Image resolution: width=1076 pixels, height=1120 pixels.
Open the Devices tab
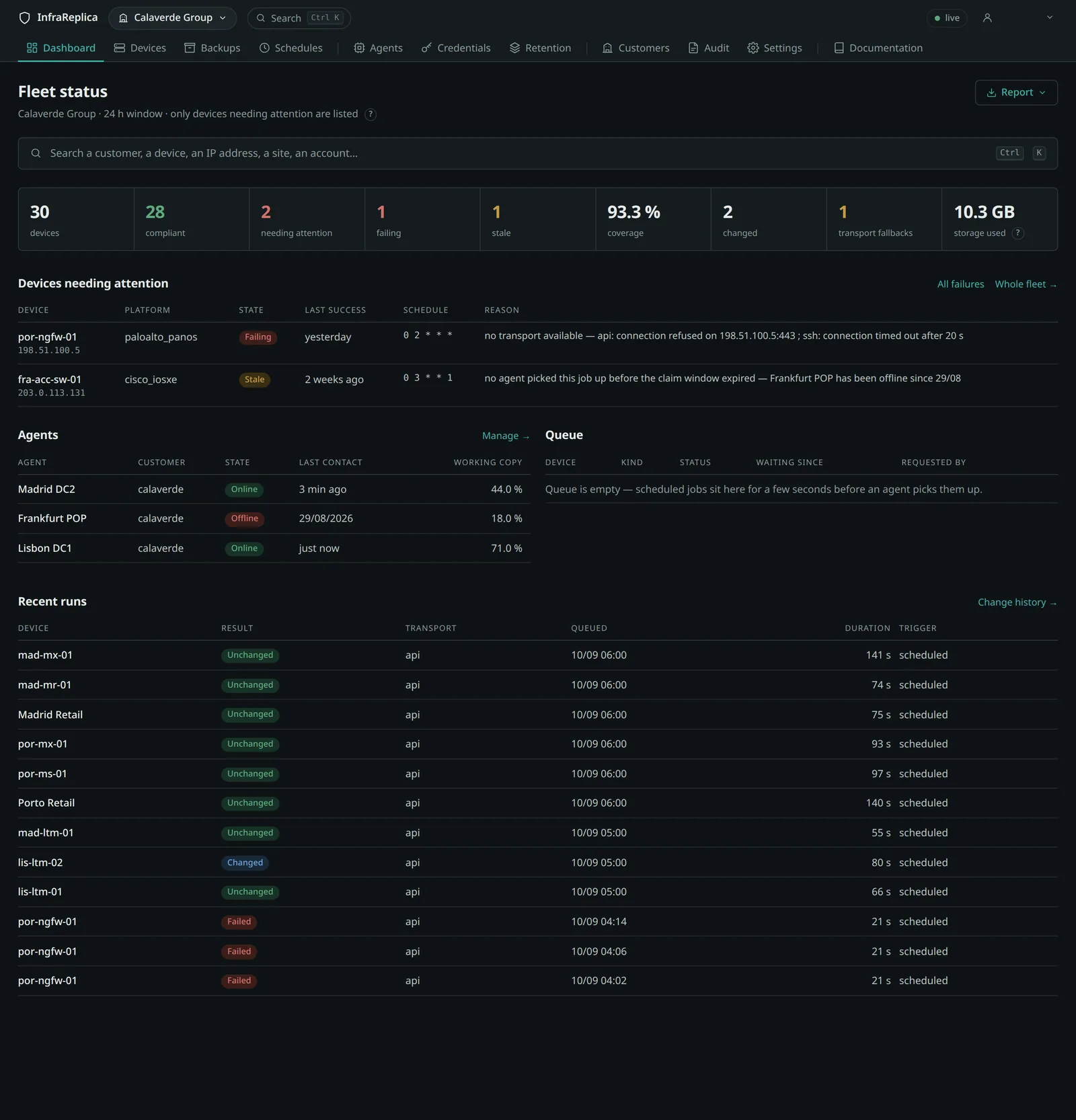pyautogui.click(x=140, y=48)
